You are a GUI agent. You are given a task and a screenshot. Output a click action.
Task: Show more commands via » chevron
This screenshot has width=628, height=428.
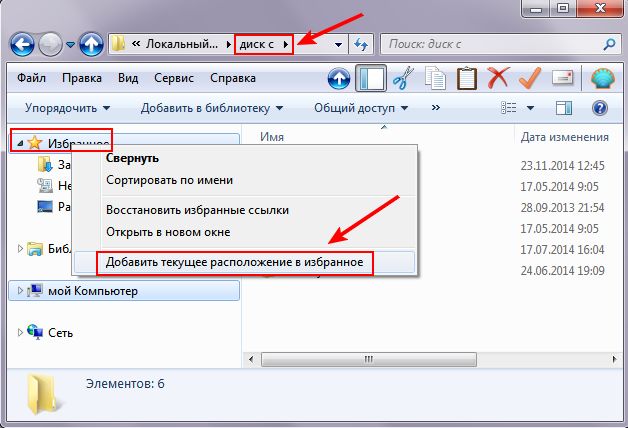(x=436, y=108)
